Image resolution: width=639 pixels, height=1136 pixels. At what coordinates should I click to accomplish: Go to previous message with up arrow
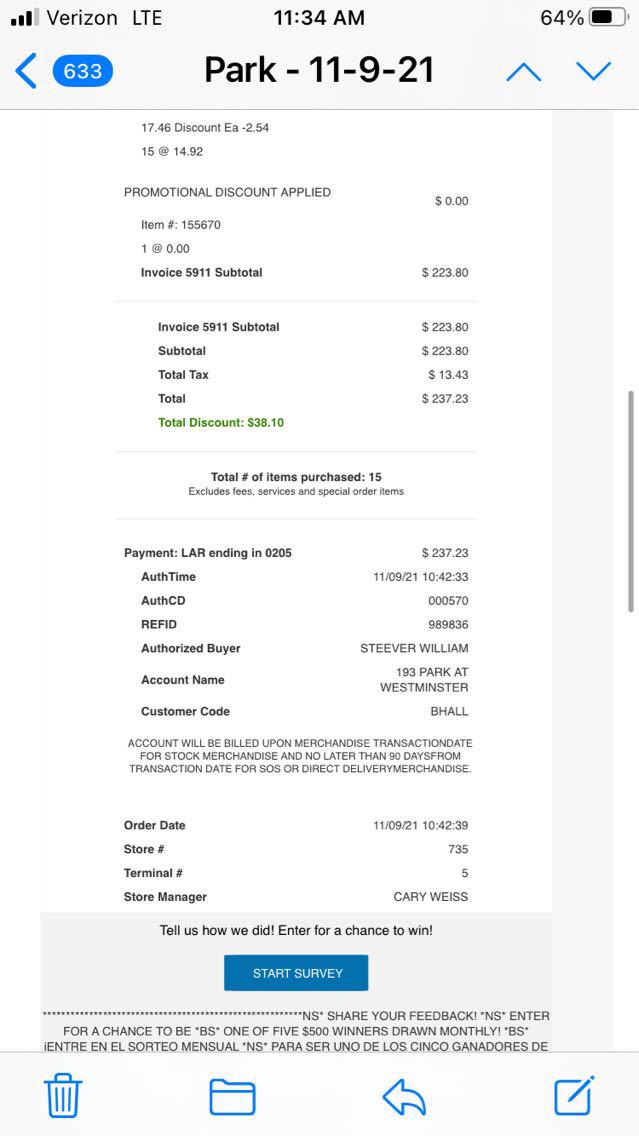[523, 71]
